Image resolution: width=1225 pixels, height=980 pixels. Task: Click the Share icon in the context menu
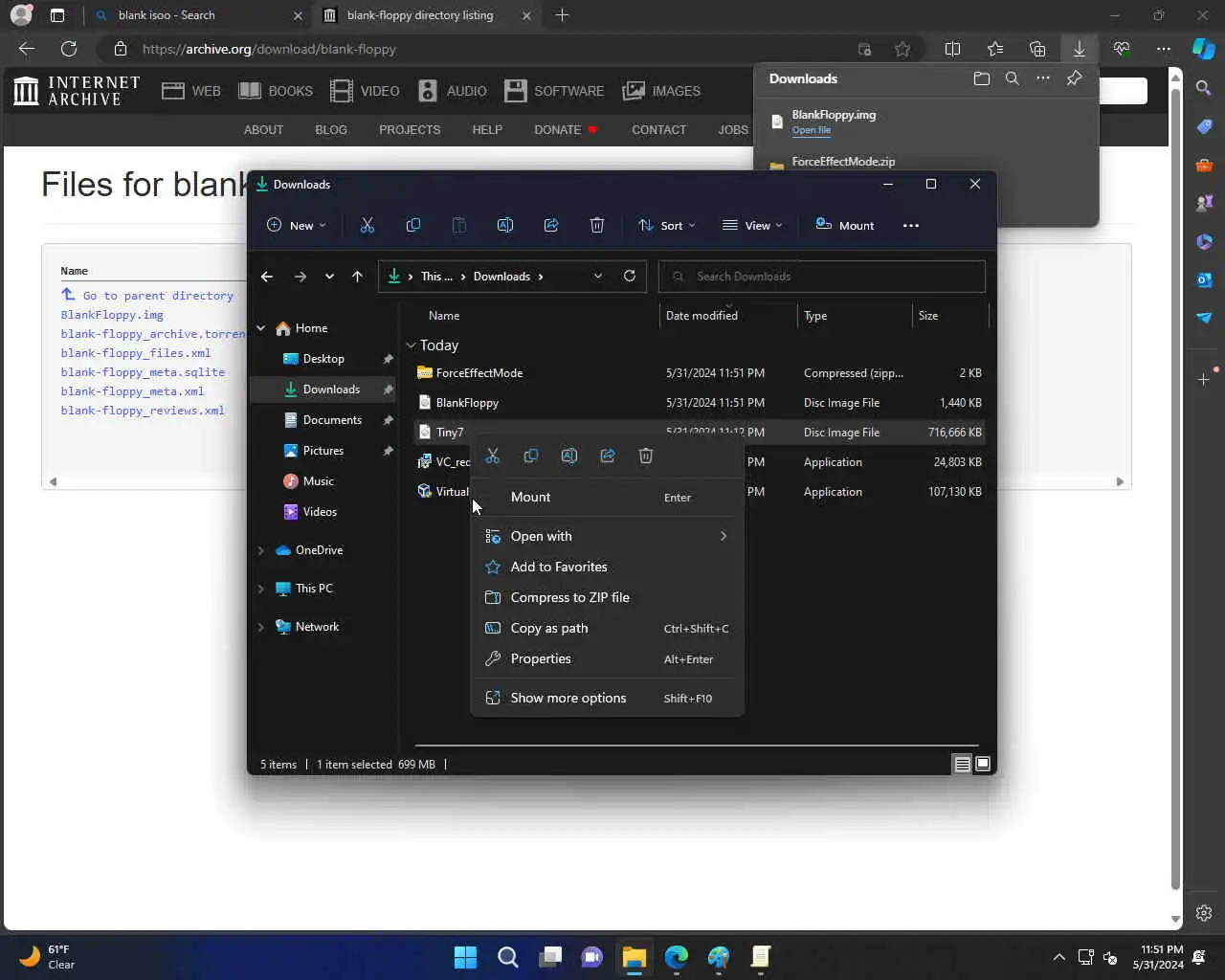(608, 456)
